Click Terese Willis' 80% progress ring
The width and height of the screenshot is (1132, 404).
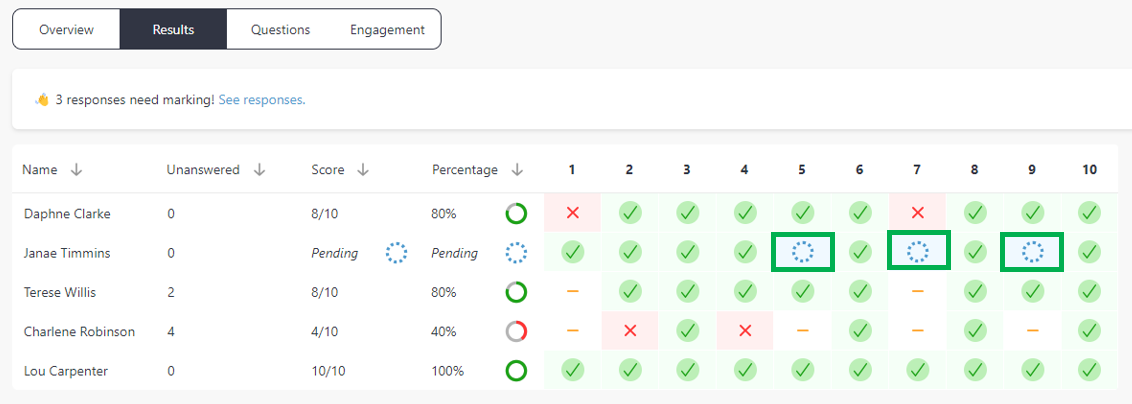click(x=515, y=292)
